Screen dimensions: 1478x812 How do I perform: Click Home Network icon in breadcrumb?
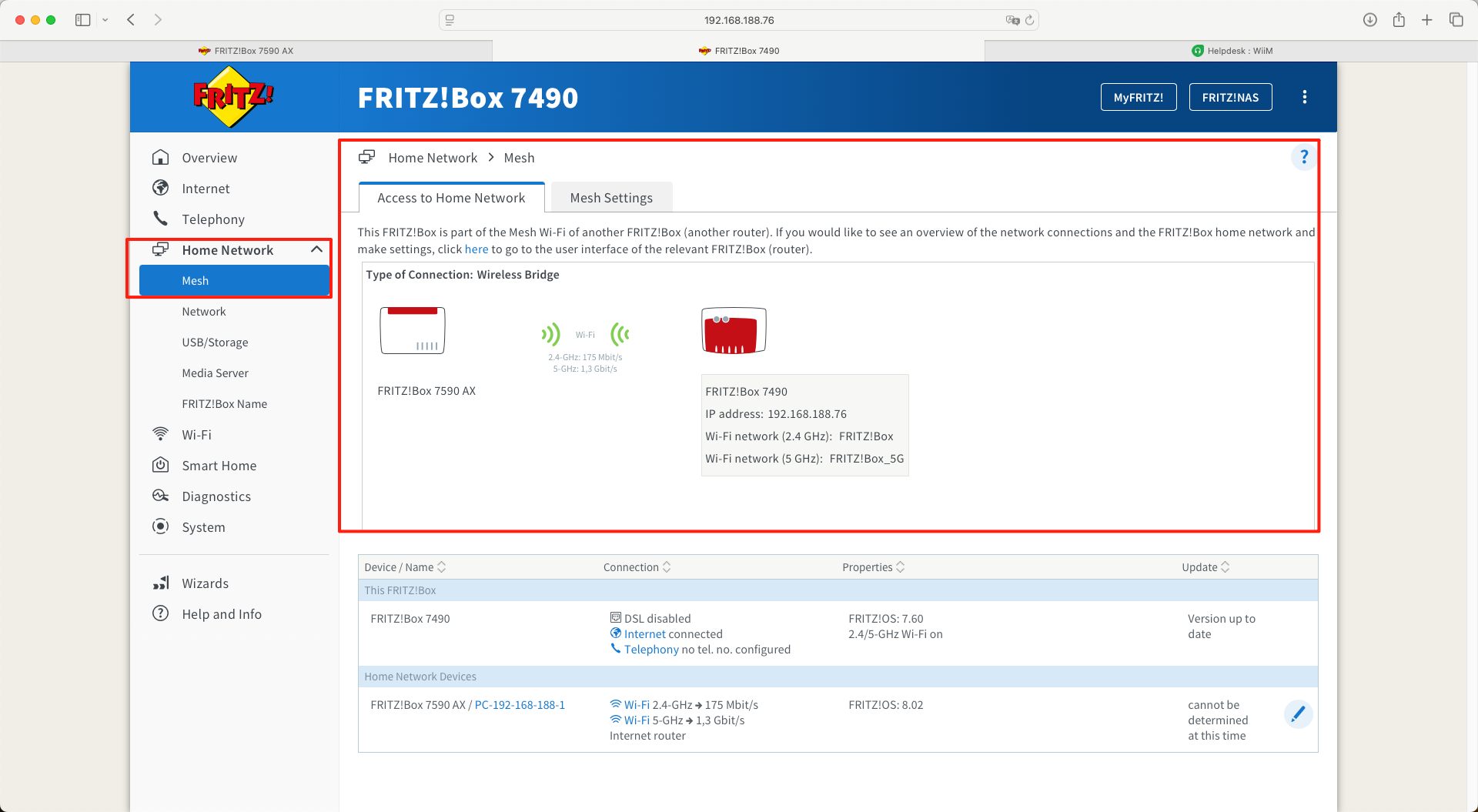coord(366,157)
